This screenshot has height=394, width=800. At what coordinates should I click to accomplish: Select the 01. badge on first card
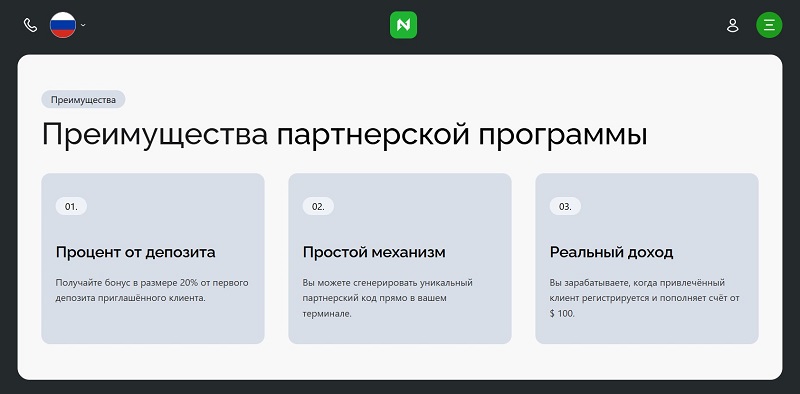pos(71,206)
